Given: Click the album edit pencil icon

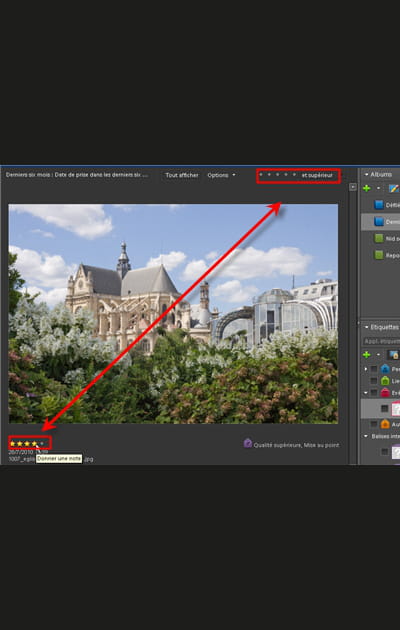Looking at the screenshot, I should click(x=394, y=188).
